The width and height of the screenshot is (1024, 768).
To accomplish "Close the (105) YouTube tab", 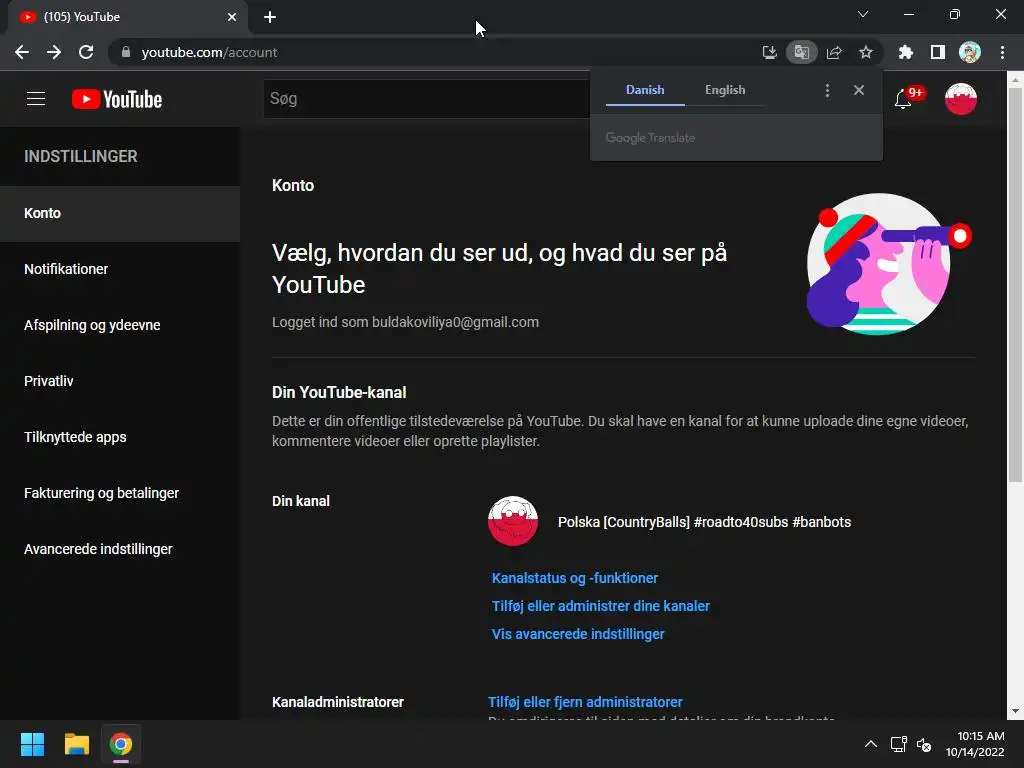I will (232, 17).
